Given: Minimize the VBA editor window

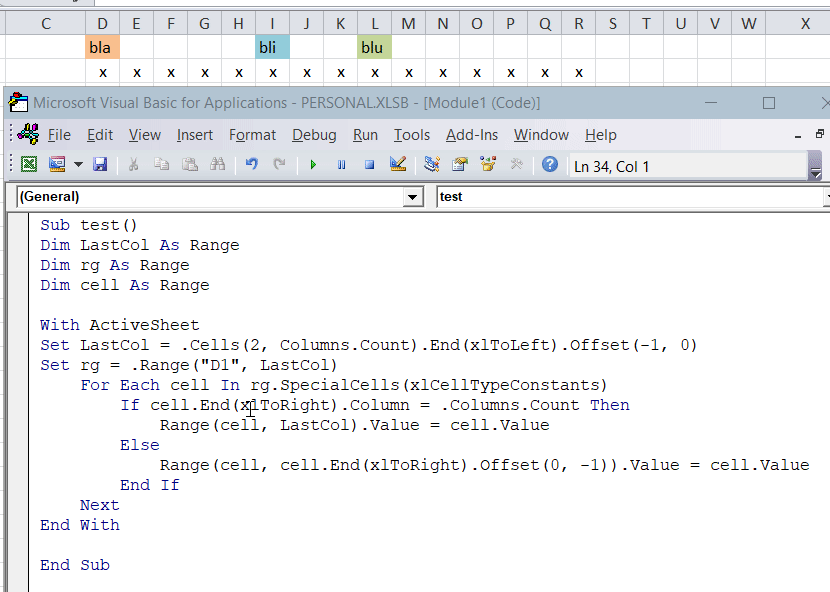Looking at the screenshot, I should 711,103.
